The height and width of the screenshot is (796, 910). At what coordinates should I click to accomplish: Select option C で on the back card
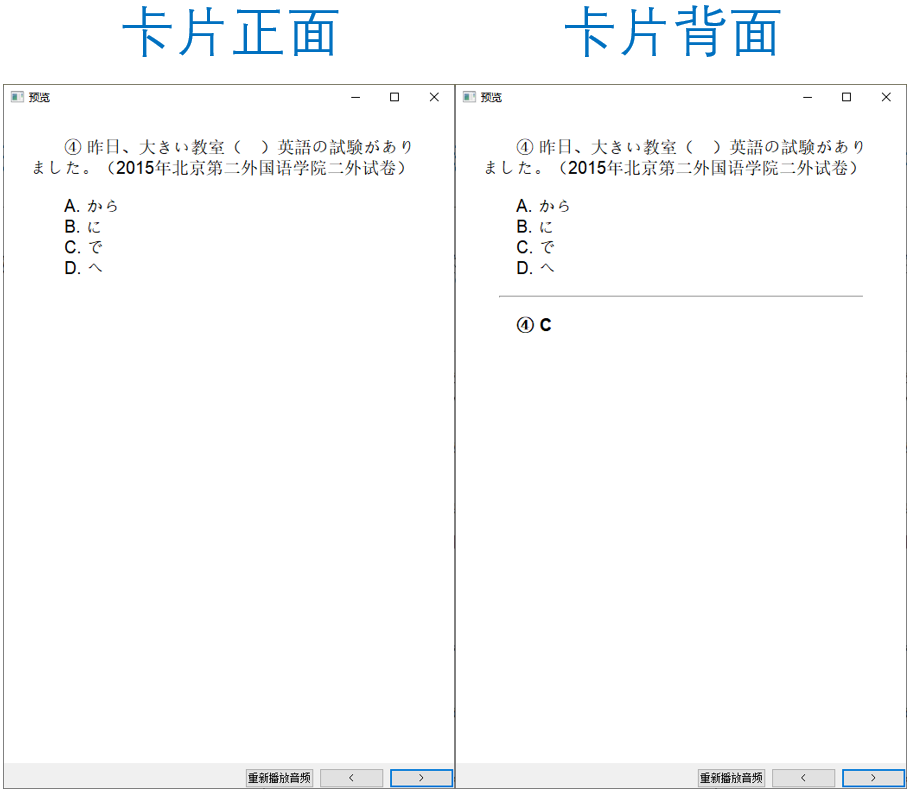tap(536, 248)
